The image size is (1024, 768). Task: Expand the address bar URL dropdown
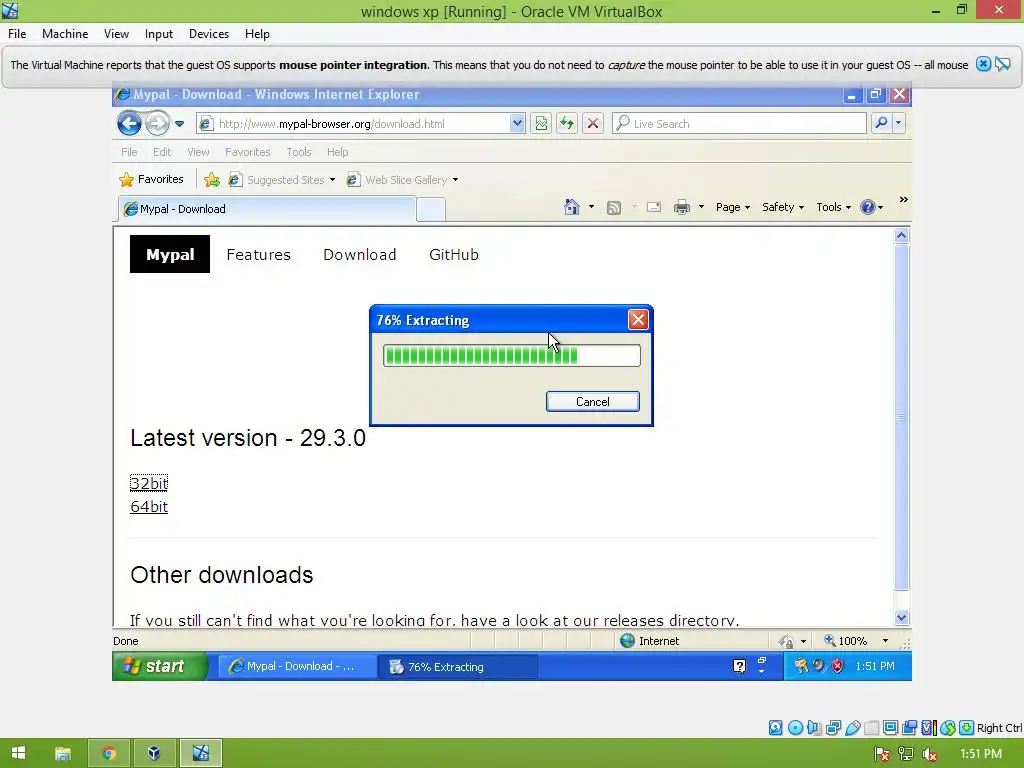point(517,123)
